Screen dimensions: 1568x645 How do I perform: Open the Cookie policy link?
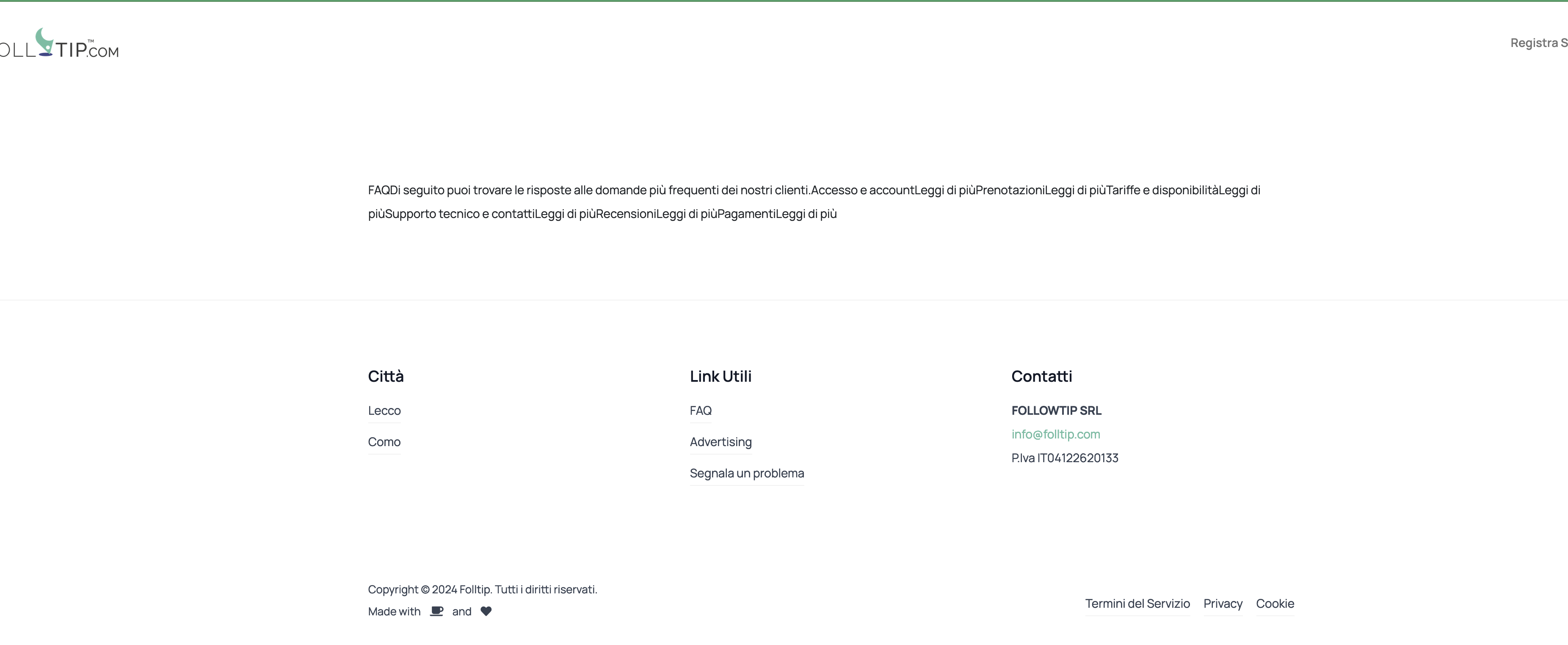tap(1275, 604)
